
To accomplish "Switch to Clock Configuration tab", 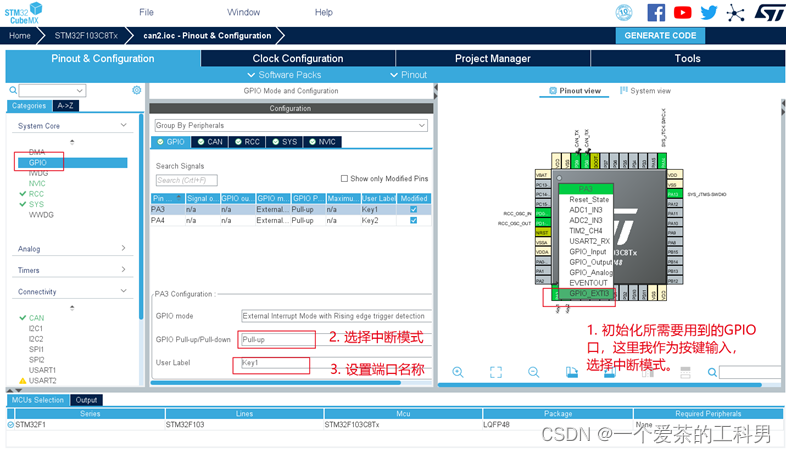I will pos(298,59).
